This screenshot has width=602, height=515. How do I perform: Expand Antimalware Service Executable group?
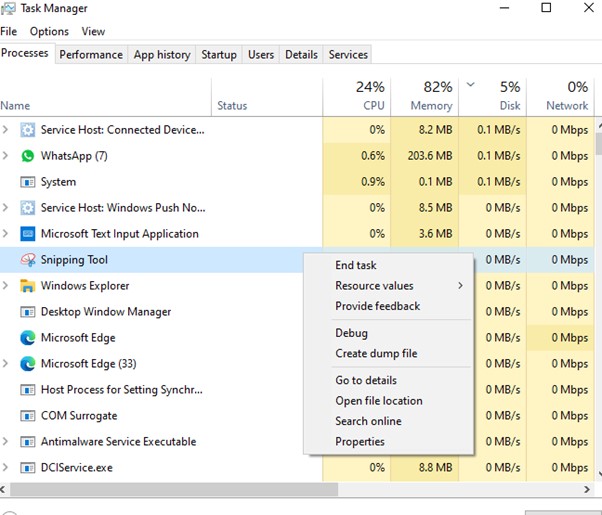[x=5, y=441]
